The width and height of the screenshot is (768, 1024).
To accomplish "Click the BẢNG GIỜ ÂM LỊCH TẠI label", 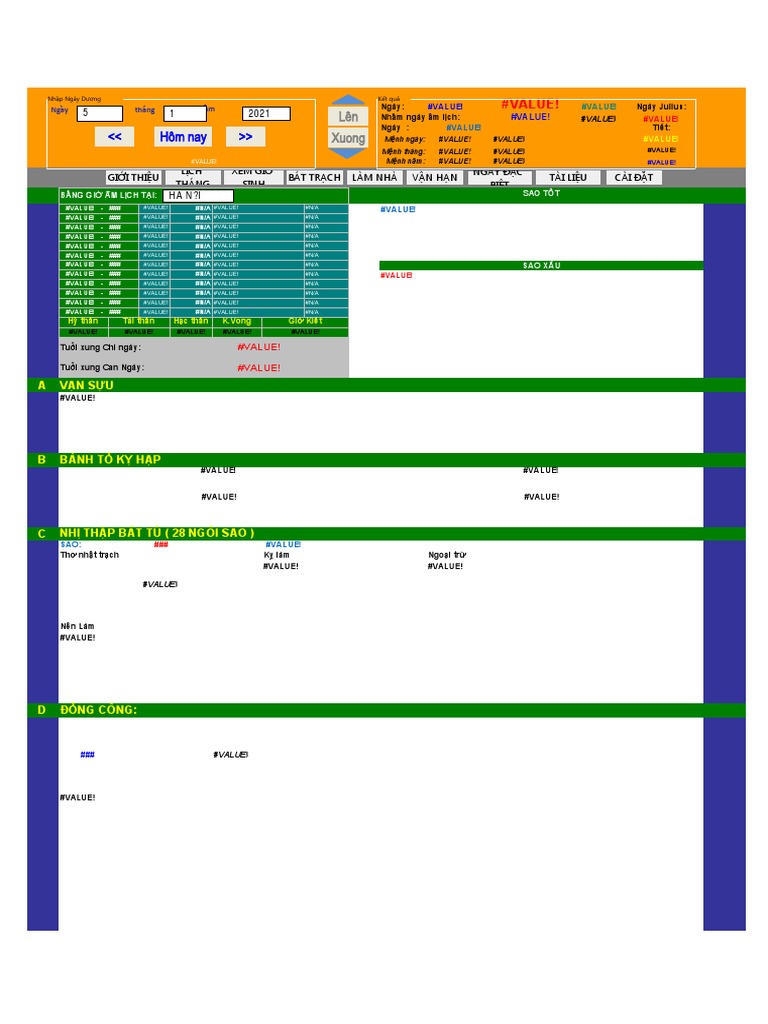I will [x=109, y=195].
